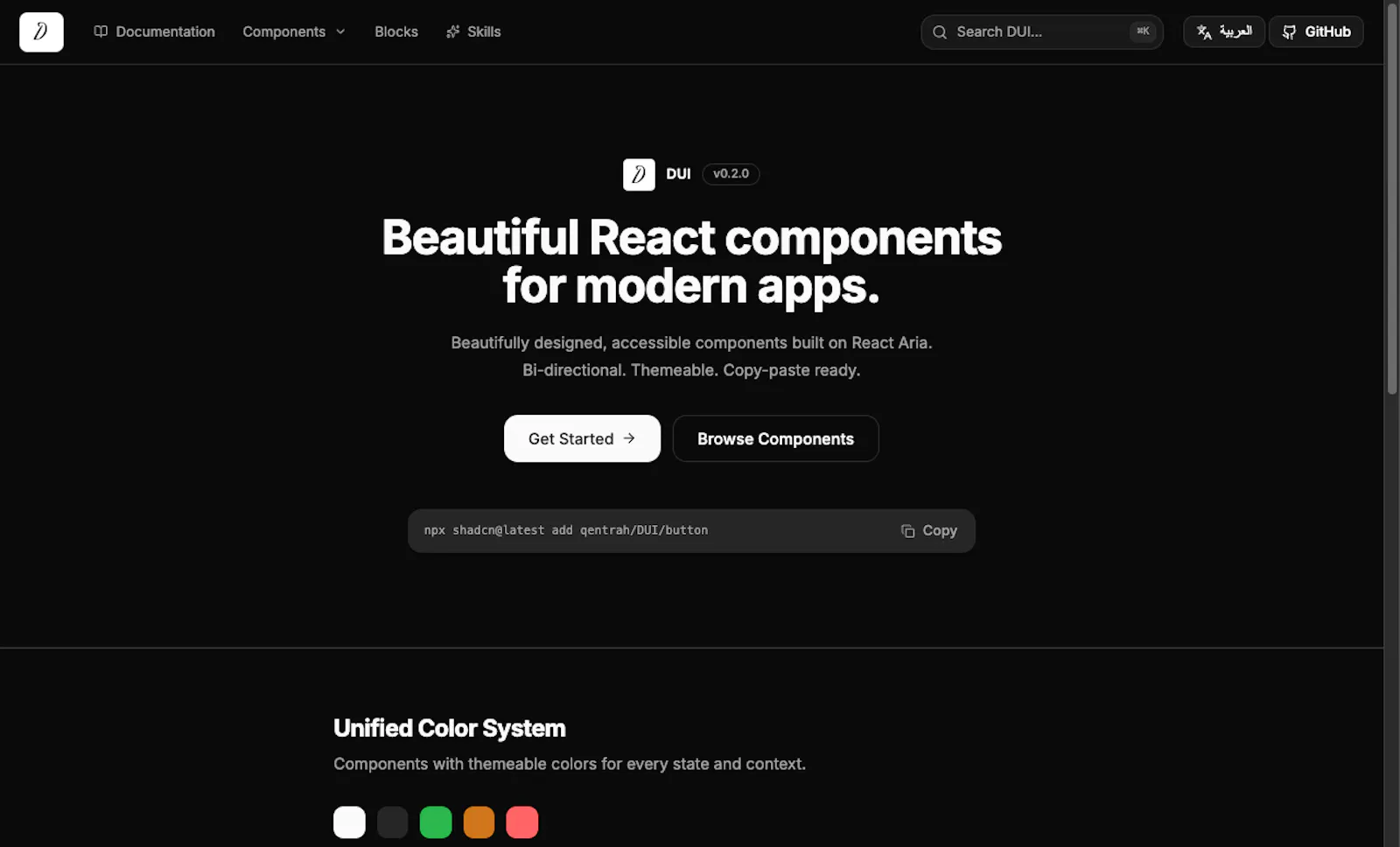This screenshot has width=1400, height=847.
Task: Click the DUI name beside hero logo
Action: tap(678, 173)
